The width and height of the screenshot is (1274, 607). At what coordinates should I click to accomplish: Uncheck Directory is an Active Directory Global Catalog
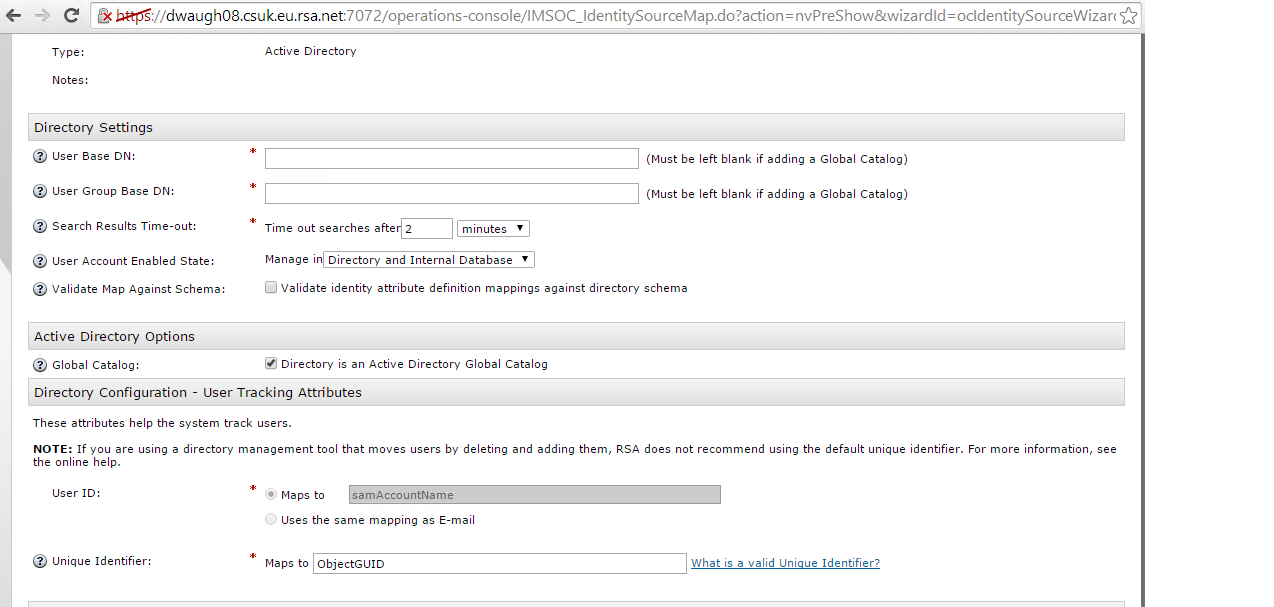point(271,363)
